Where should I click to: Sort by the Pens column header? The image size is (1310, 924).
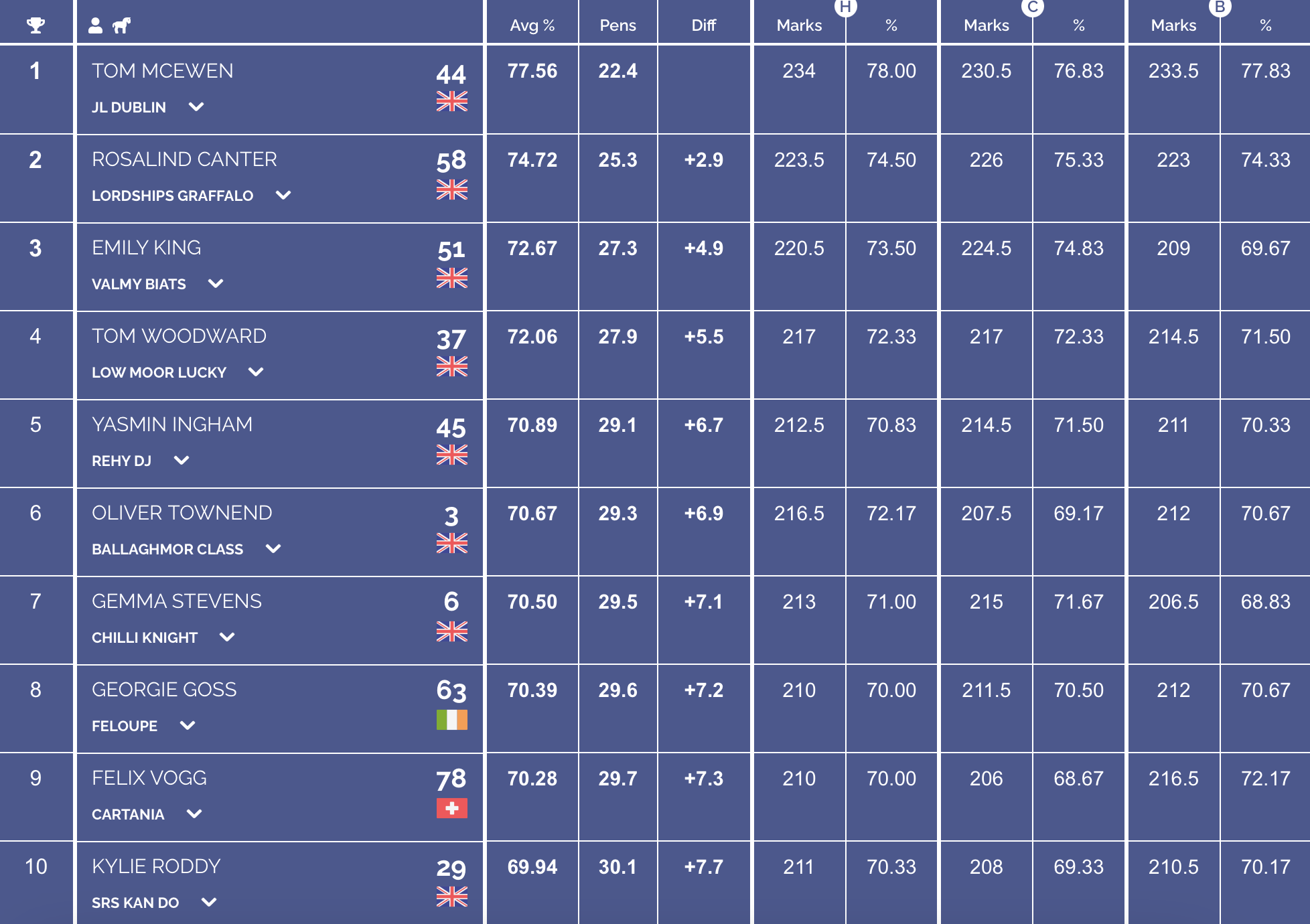click(x=617, y=25)
